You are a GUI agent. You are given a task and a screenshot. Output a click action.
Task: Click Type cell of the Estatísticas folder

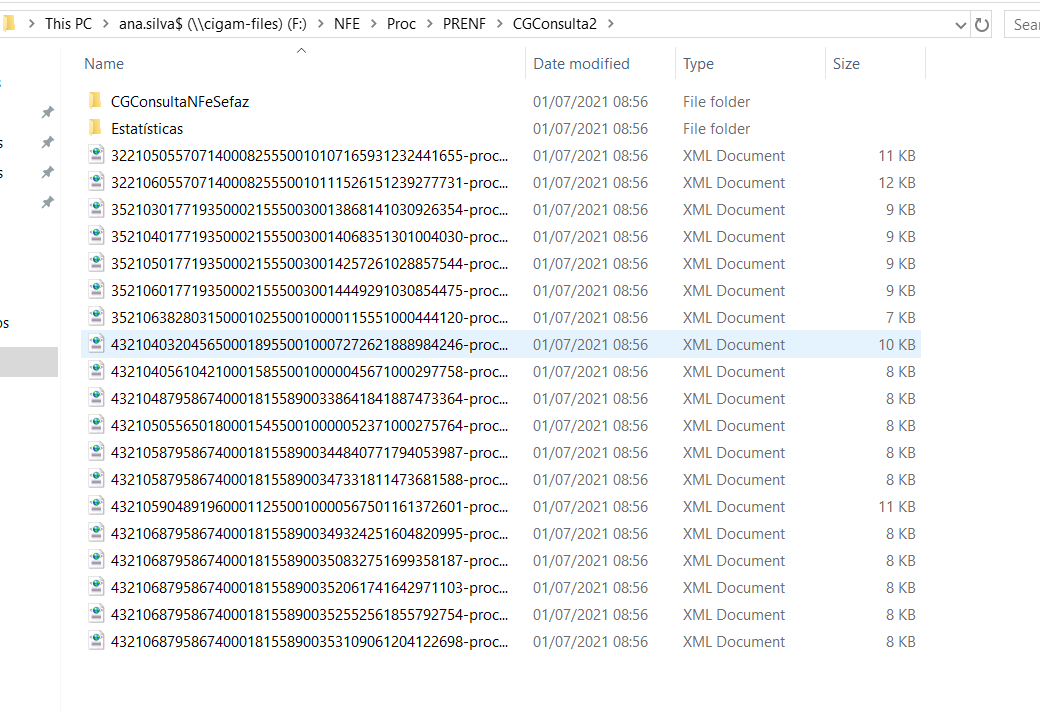point(716,129)
